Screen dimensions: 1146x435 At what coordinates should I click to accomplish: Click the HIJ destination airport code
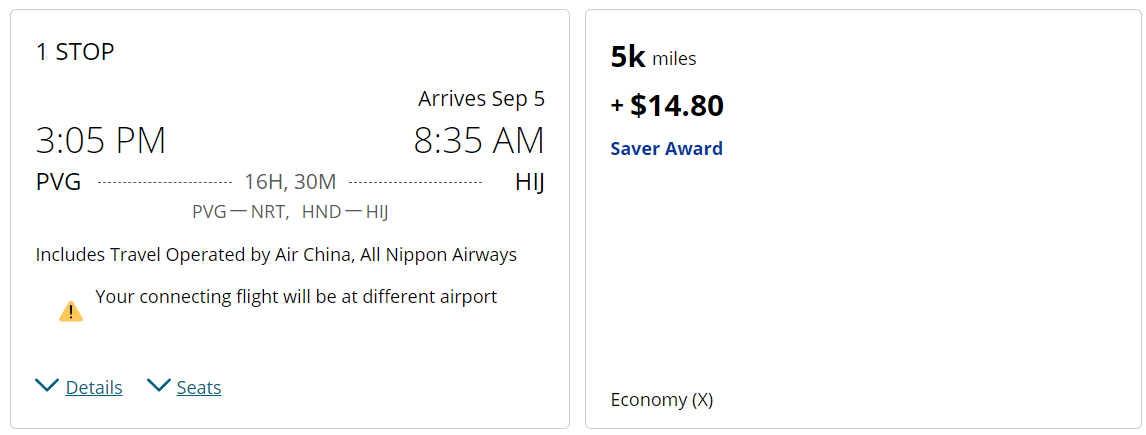click(530, 181)
